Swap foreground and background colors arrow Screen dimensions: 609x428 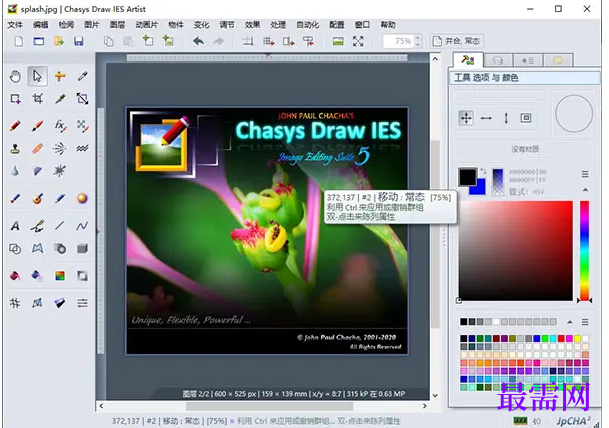pos(483,172)
